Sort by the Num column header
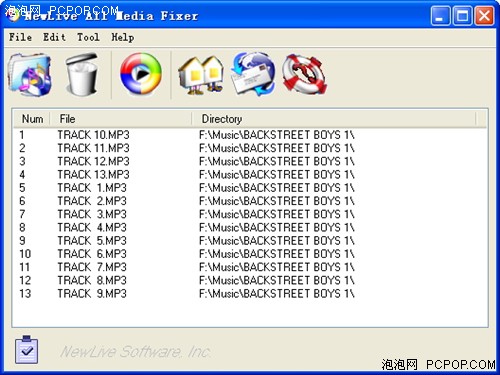This screenshot has height=375, width=500. (32, 119)
